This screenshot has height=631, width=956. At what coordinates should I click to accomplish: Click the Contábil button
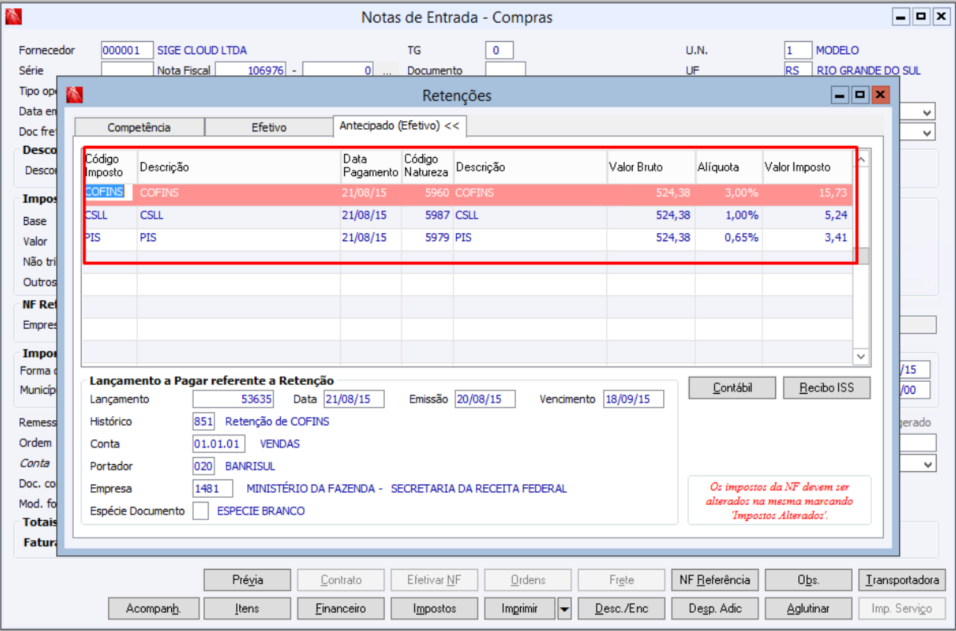[731, 388]
